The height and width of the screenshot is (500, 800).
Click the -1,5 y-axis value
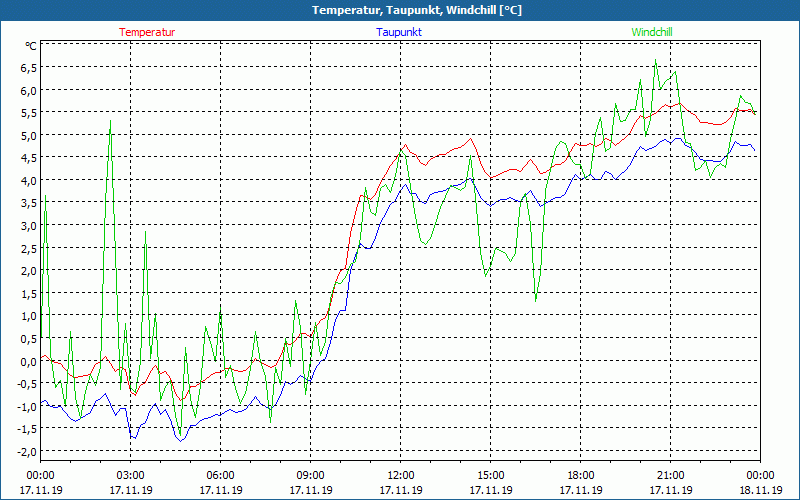(27, 429)
